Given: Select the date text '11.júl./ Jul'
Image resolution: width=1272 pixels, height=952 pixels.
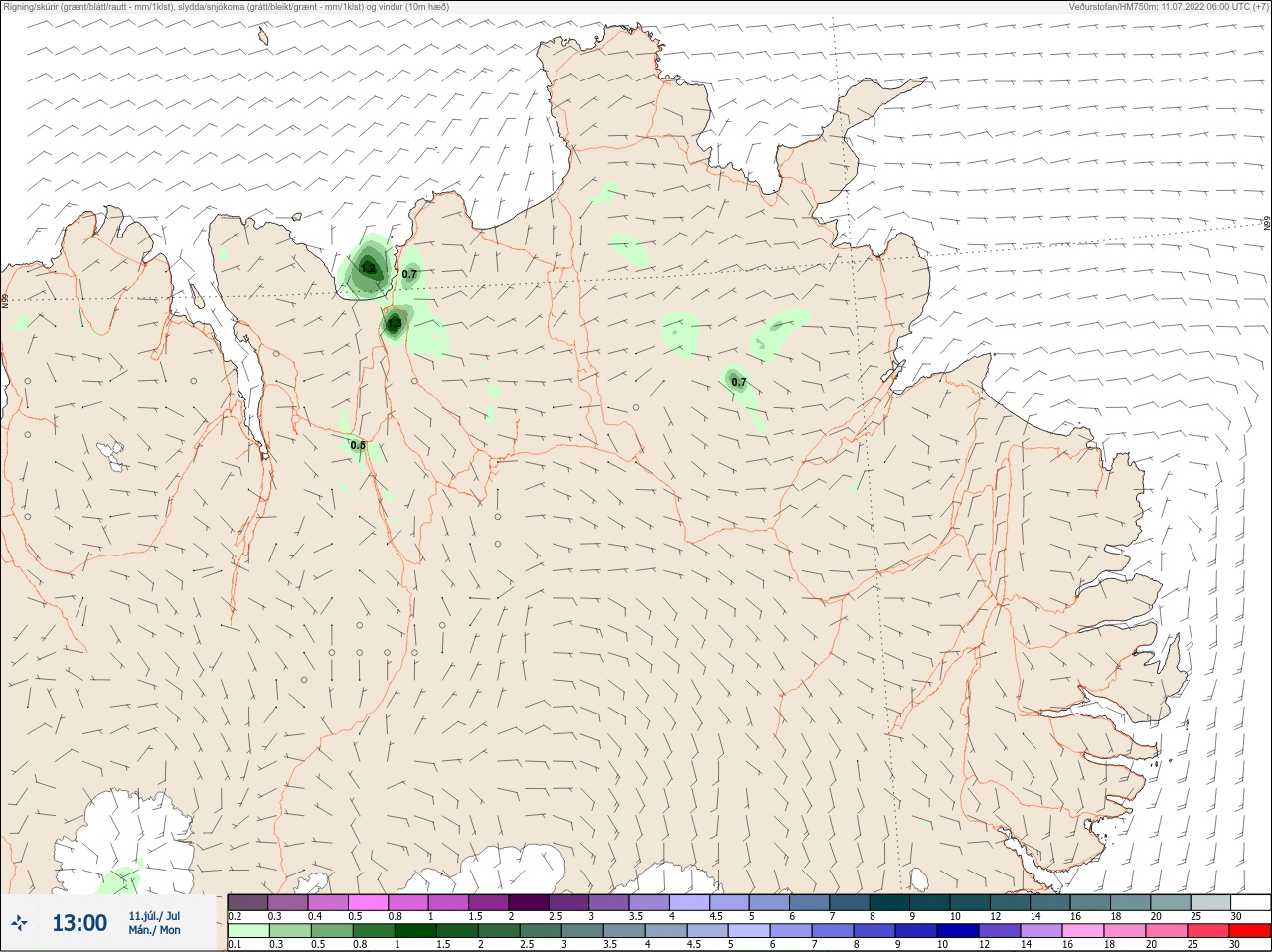Looking at the screenshot, I should click(154, 916).
